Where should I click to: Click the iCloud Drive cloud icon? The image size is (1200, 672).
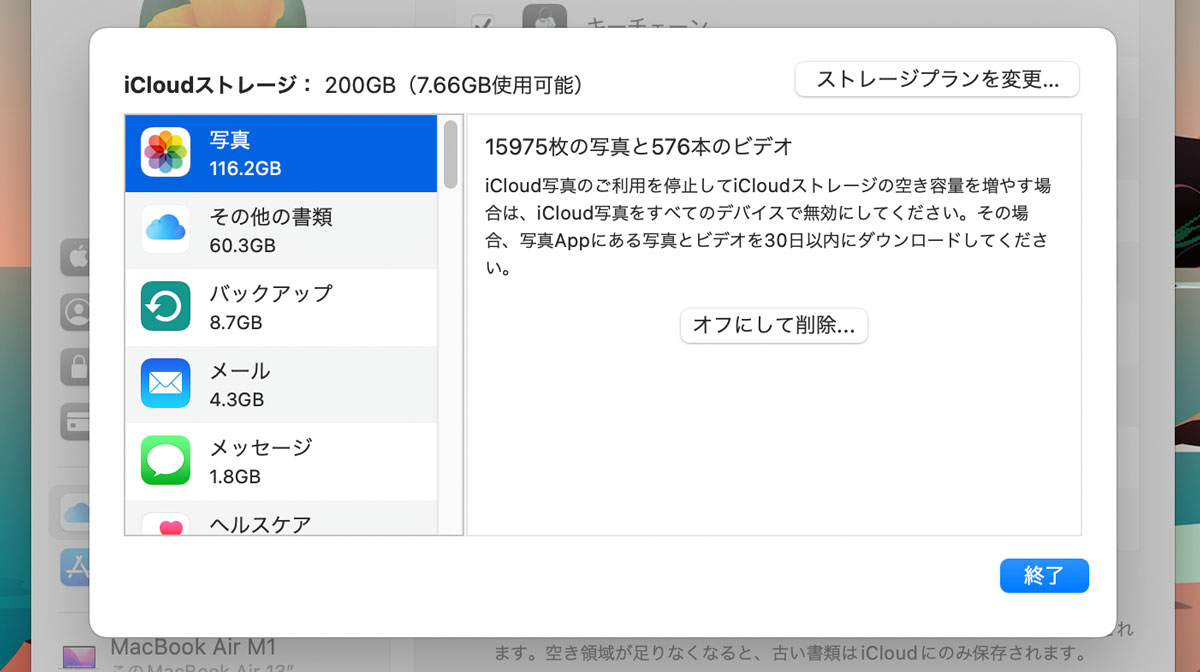166,229
